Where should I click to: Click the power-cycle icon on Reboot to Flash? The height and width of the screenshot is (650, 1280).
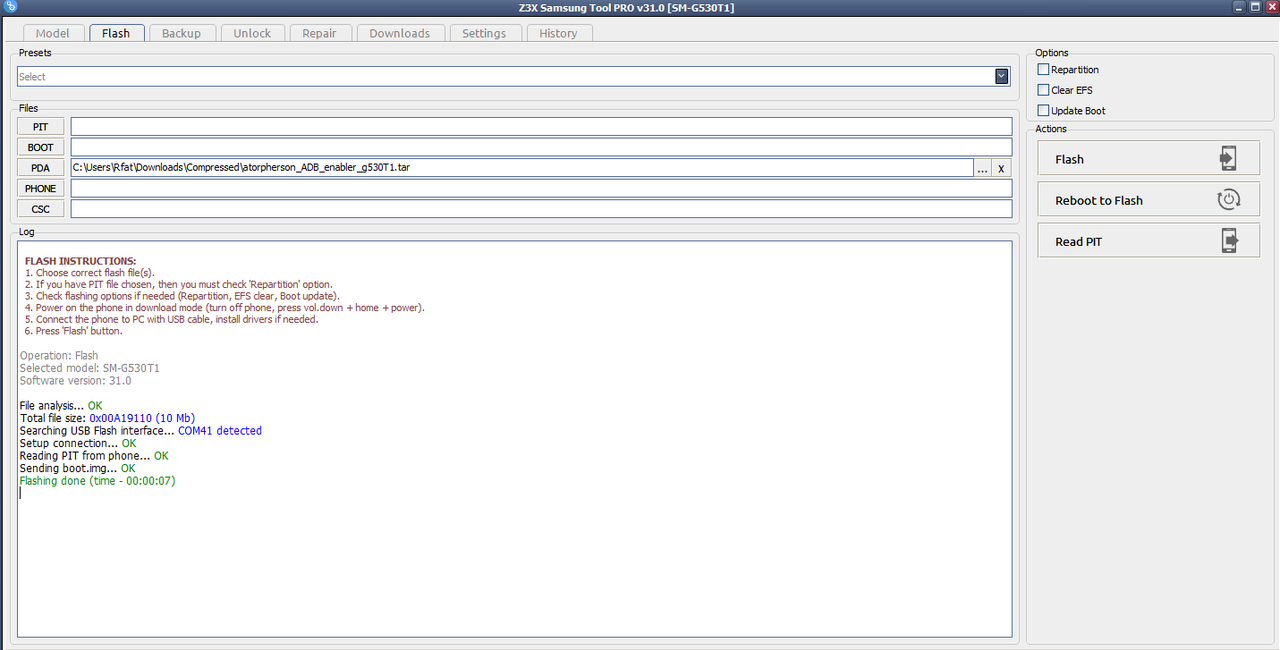[1228, 200]
